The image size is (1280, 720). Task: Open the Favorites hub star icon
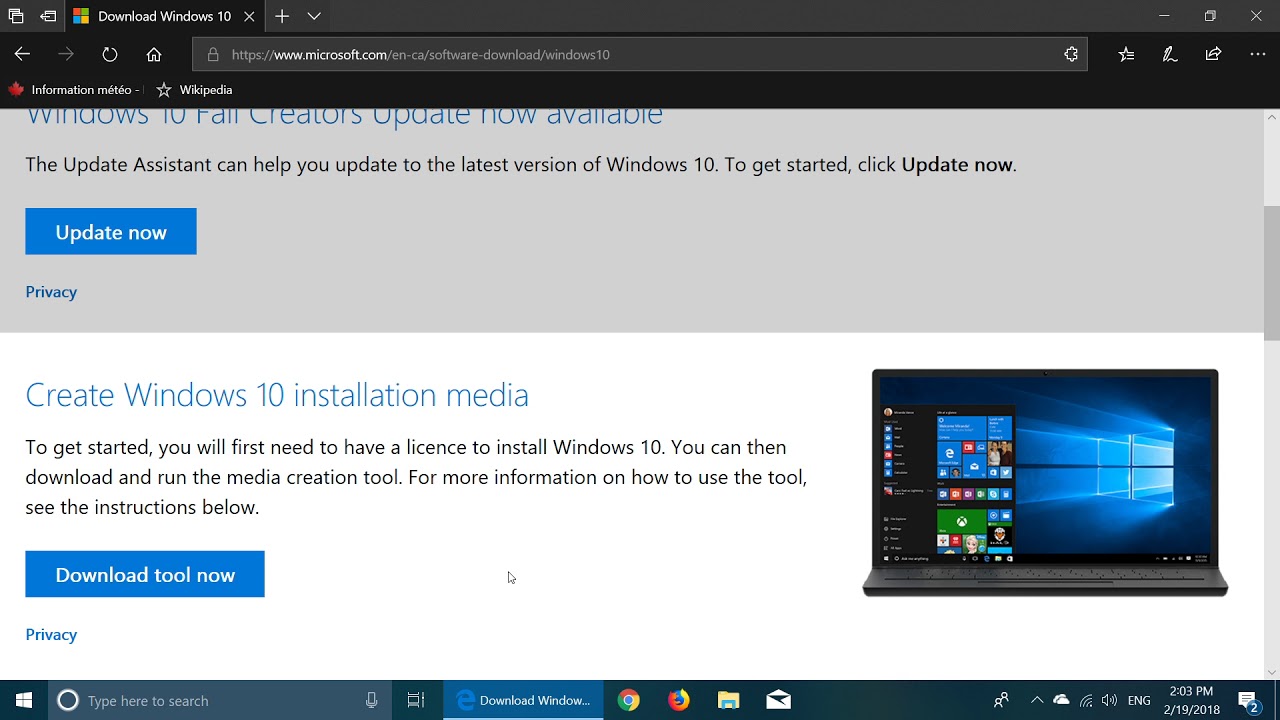(1126, 54)
